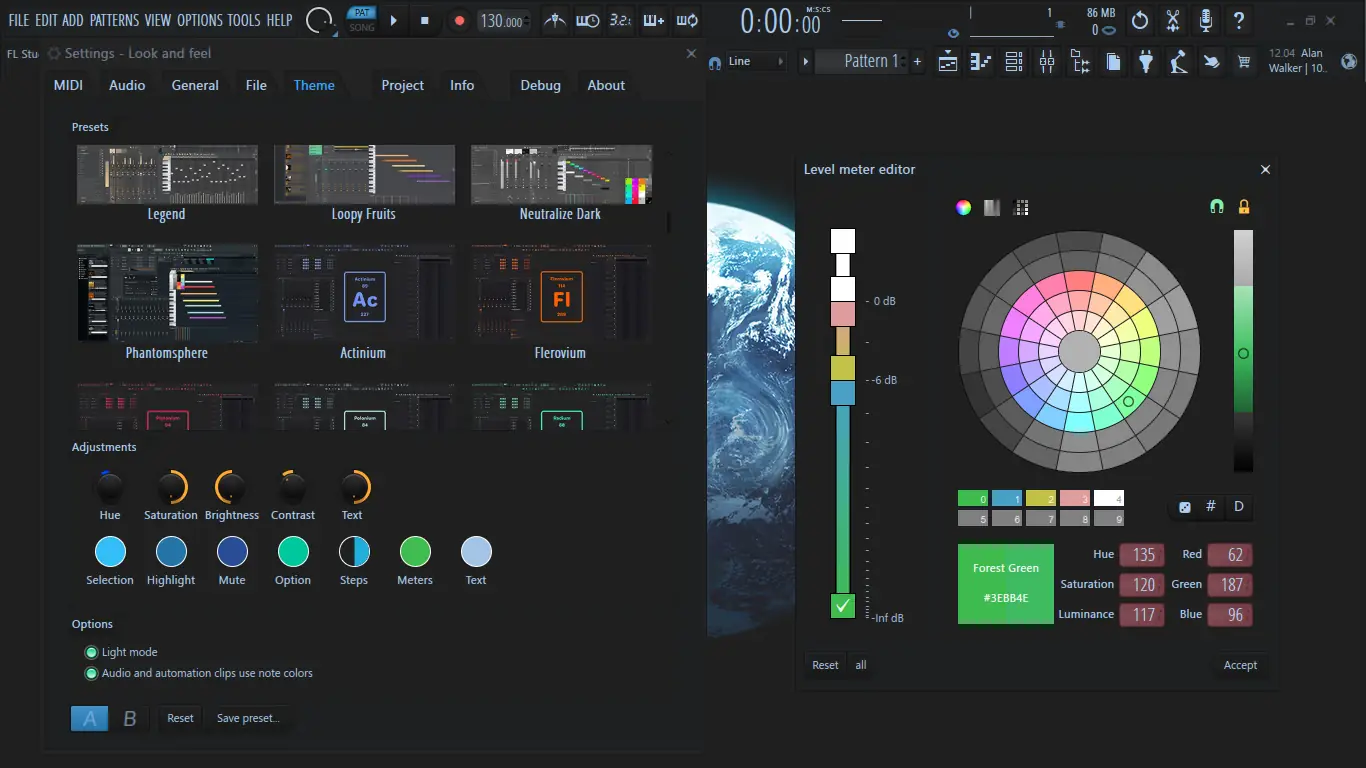Viewport: 1366px width, 768px height.
Task: Toggle the loop recording icon
Action: pyautogui.click(x=686, y=20)
